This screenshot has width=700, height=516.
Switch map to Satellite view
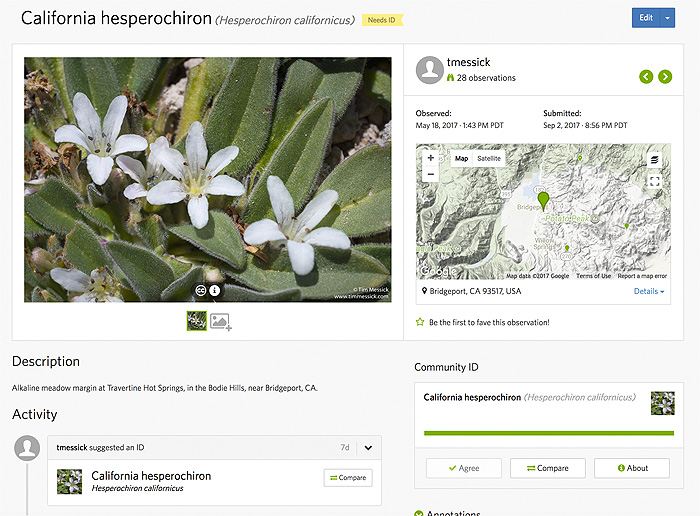coord(489,158)
